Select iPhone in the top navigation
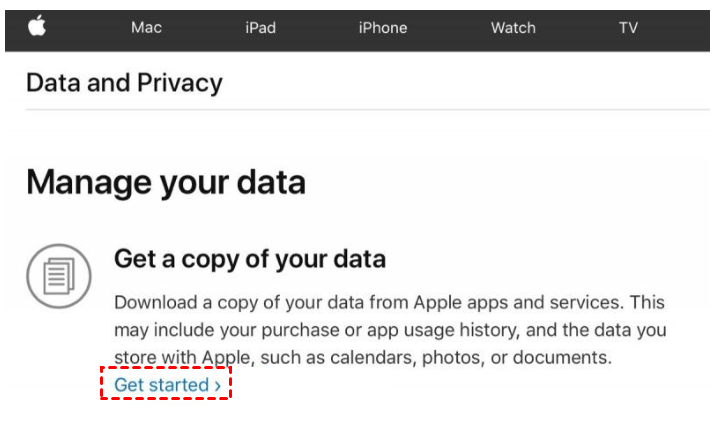This screenshot has height=424, width=713. pos(383,28)
